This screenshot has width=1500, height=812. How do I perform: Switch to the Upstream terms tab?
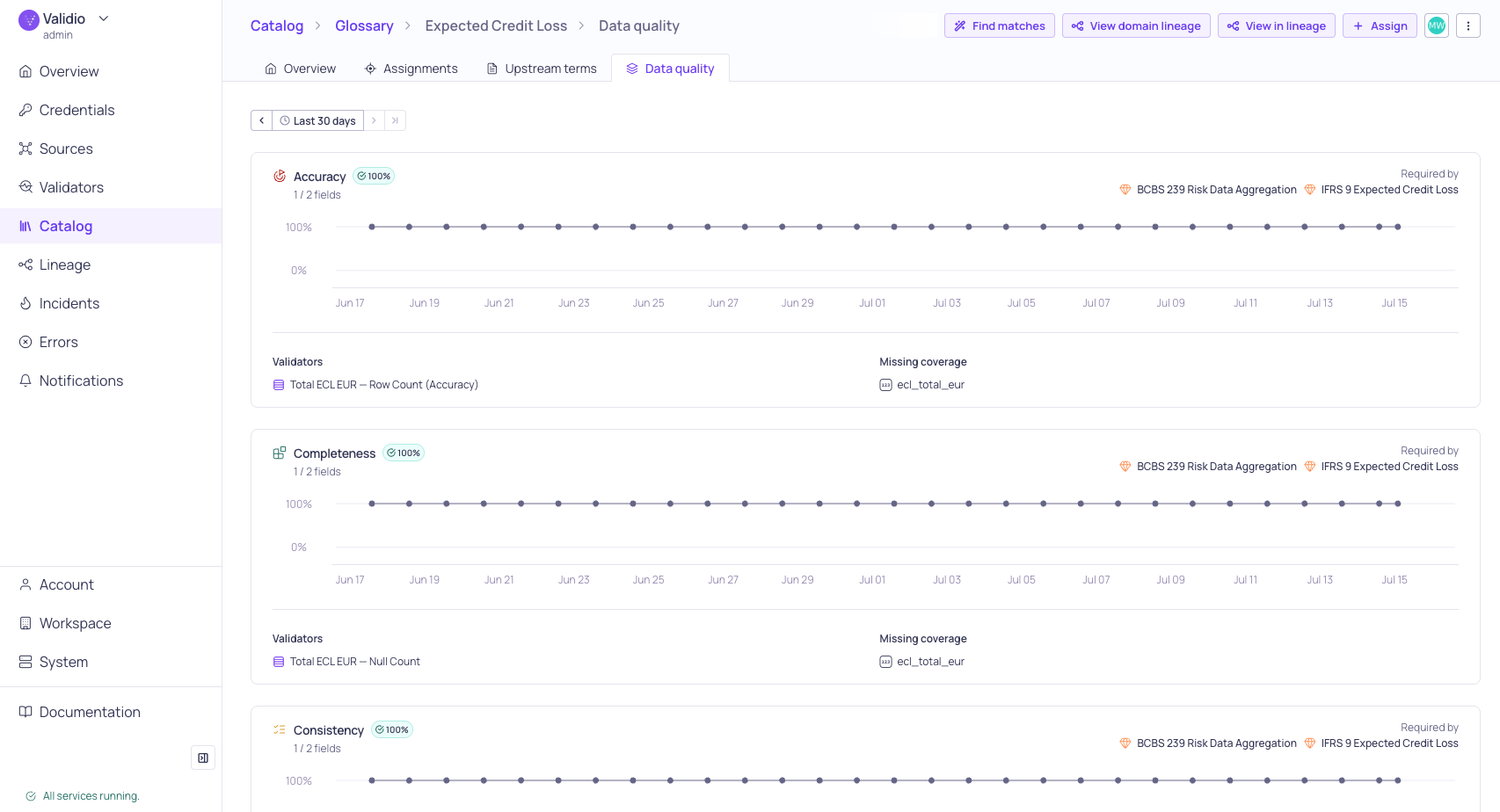(542, 69)
